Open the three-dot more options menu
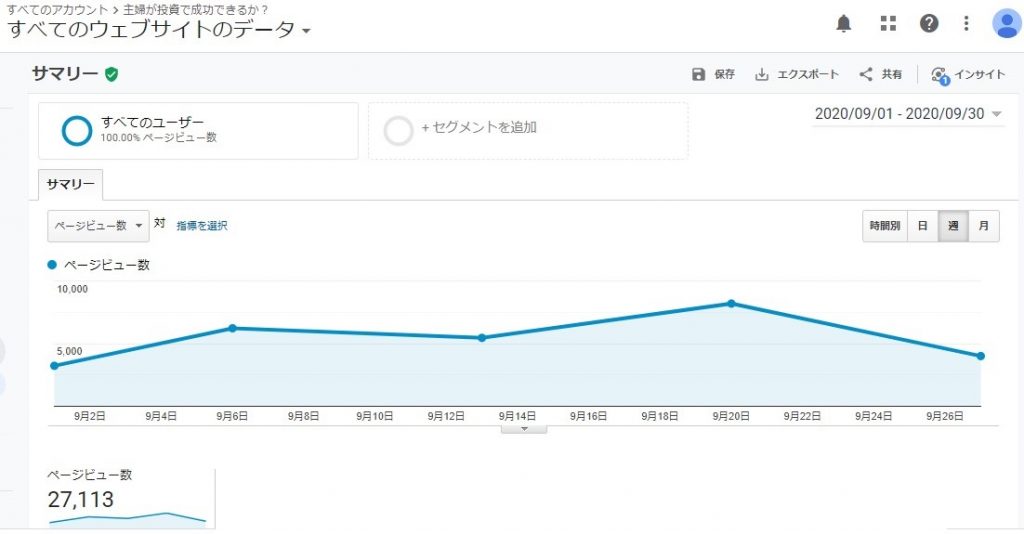The width and height of the screenshot is (1024, 534). 966,23
